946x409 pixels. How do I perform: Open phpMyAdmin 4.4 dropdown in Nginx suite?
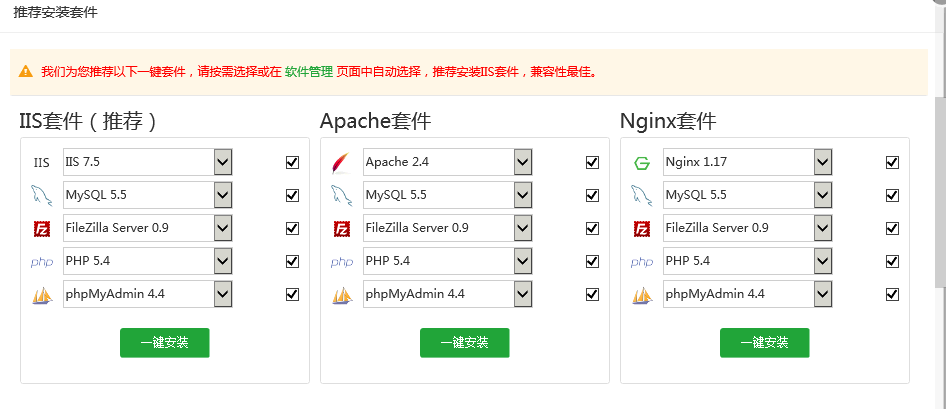(748, 294)
